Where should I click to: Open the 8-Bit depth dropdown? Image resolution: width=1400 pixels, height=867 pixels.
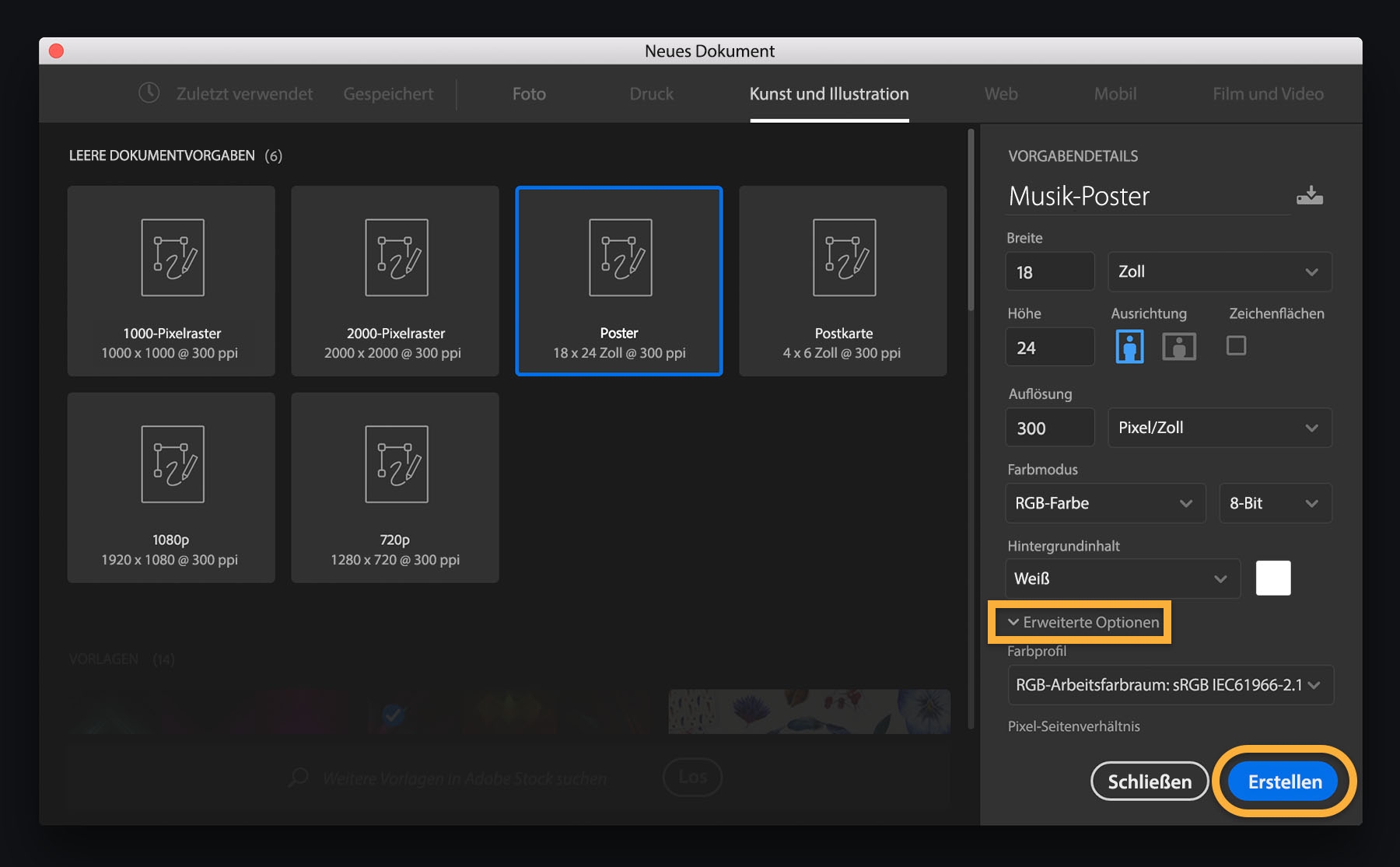click(1275, 503)
